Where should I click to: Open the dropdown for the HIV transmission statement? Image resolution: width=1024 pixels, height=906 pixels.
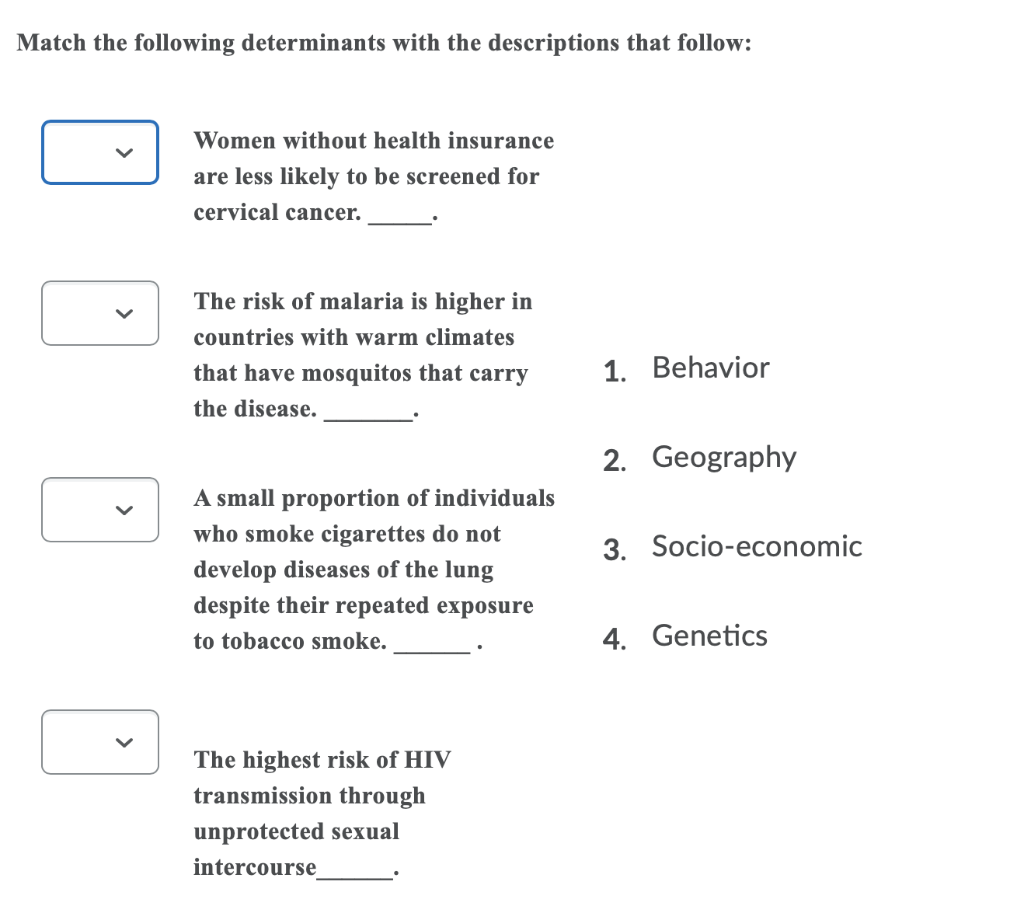click(100, 742)
